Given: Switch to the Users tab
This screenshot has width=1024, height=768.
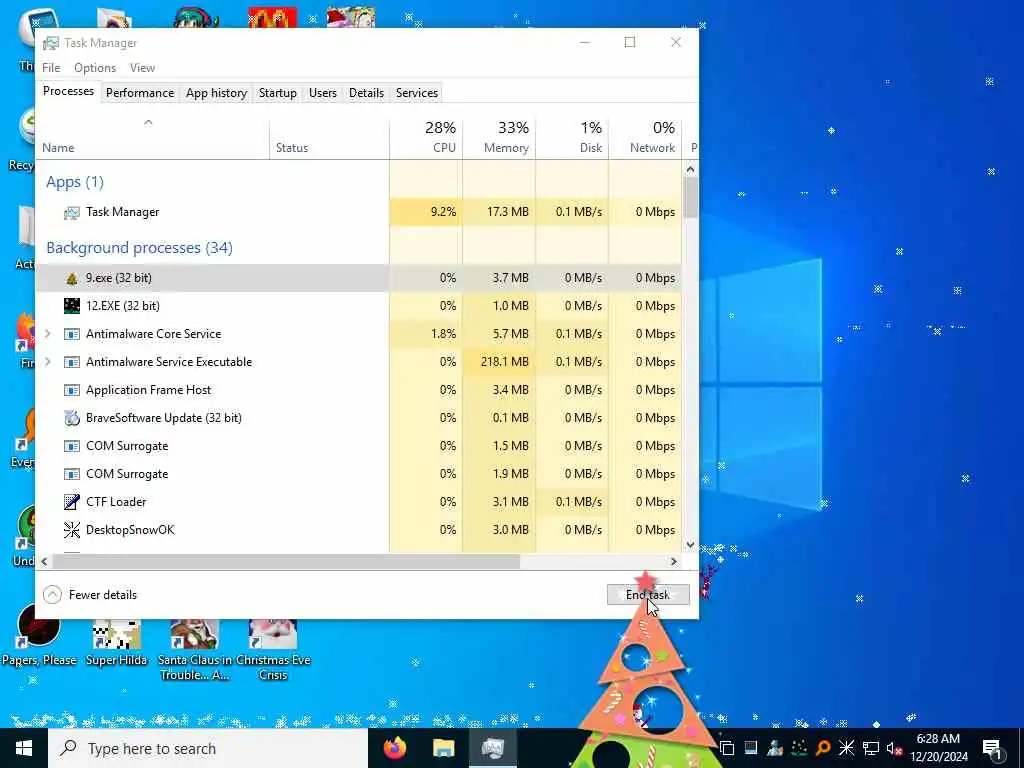Looking at the screenshot, I should [323, 93].
